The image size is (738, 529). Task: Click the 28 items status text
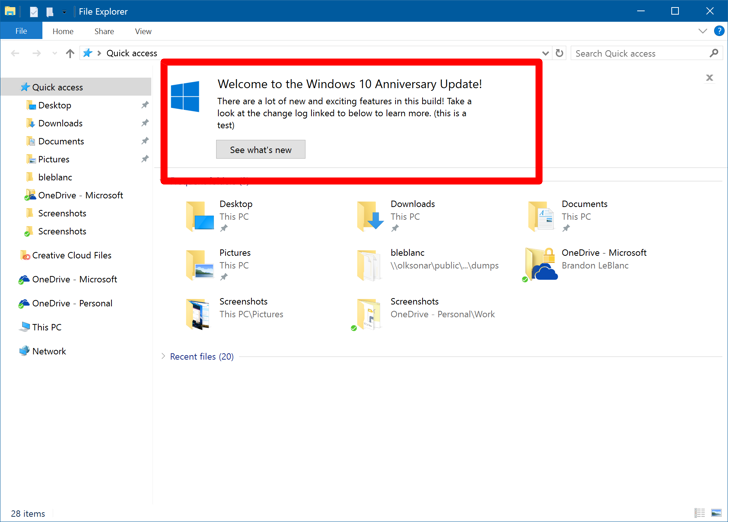pyautogui.click(x=28, y=513)
